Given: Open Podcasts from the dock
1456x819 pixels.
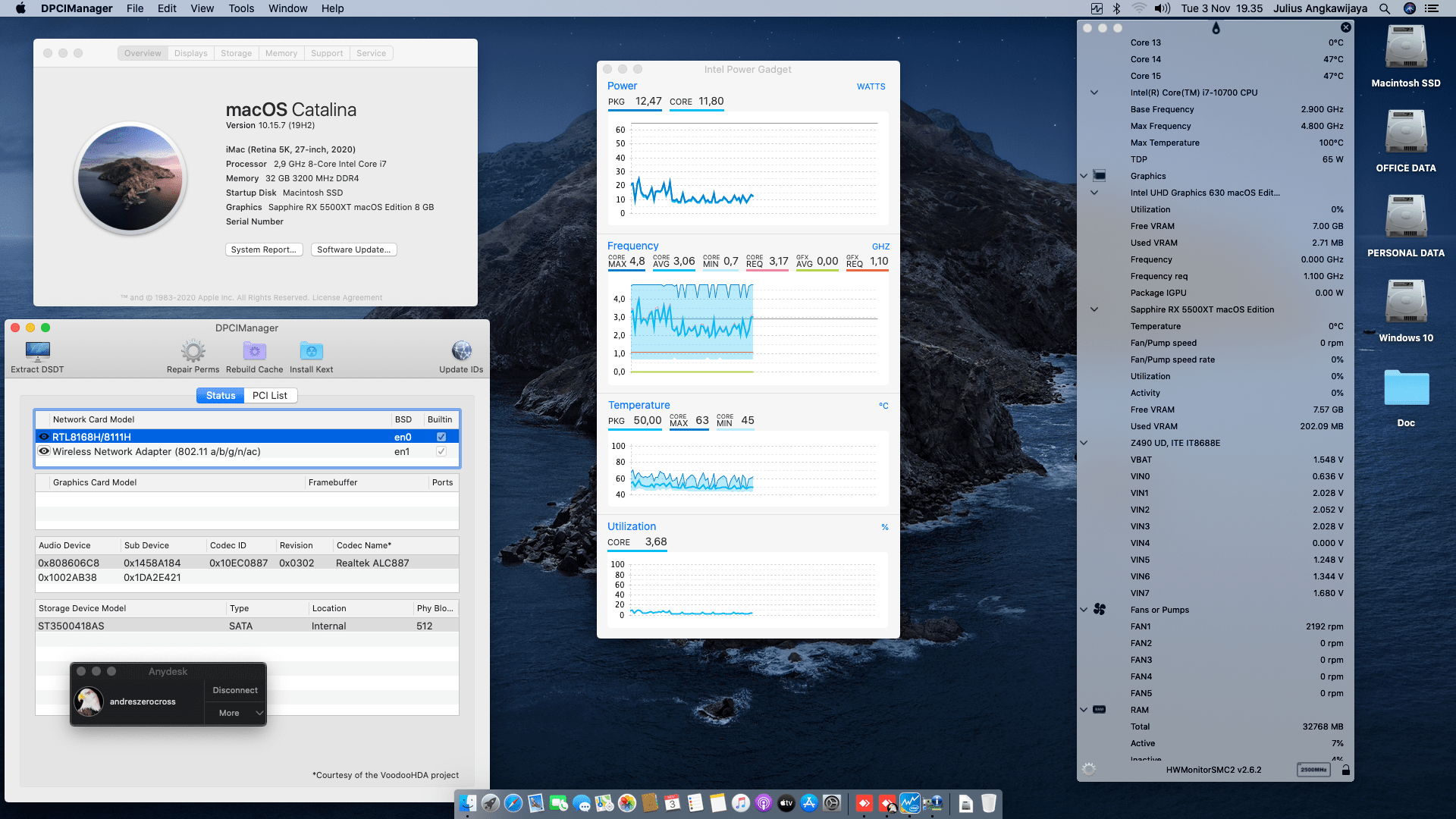Looking at the screenshot, I should pyautogui.click(x=764, y=803).
